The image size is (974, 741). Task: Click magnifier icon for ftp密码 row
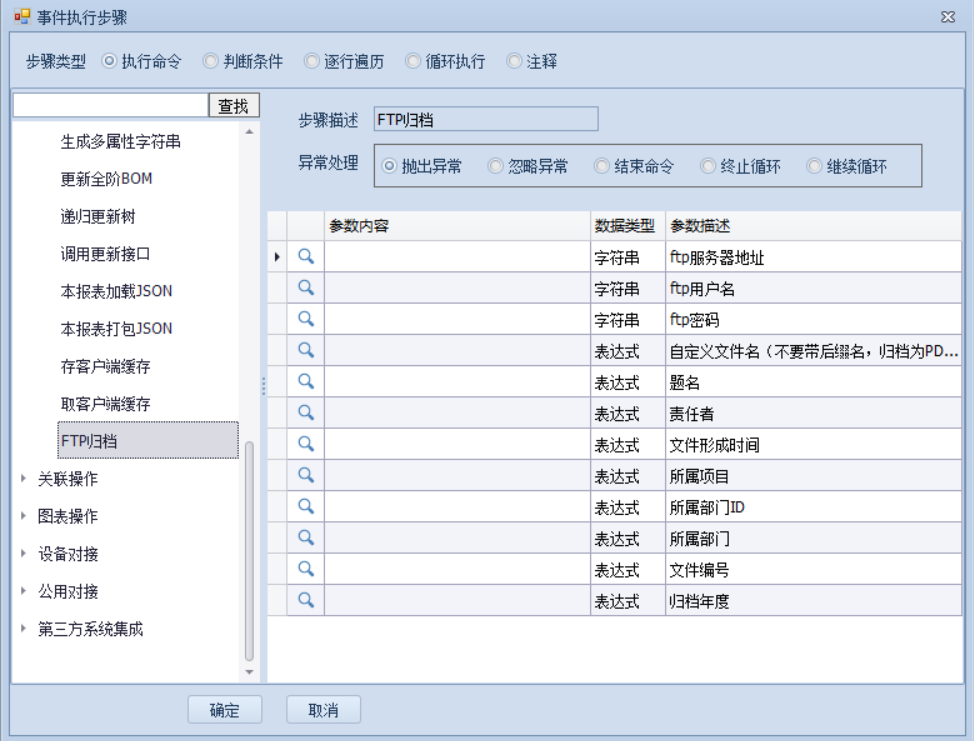click(306, 319)
